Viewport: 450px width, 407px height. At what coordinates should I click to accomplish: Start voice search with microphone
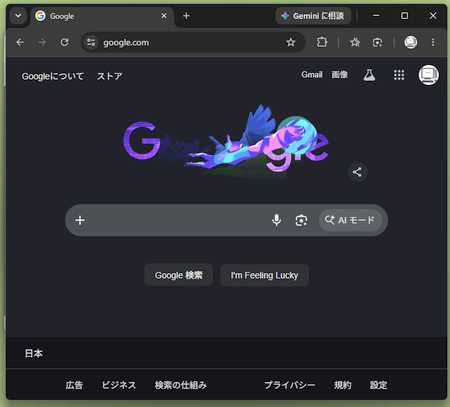point(276,220)
